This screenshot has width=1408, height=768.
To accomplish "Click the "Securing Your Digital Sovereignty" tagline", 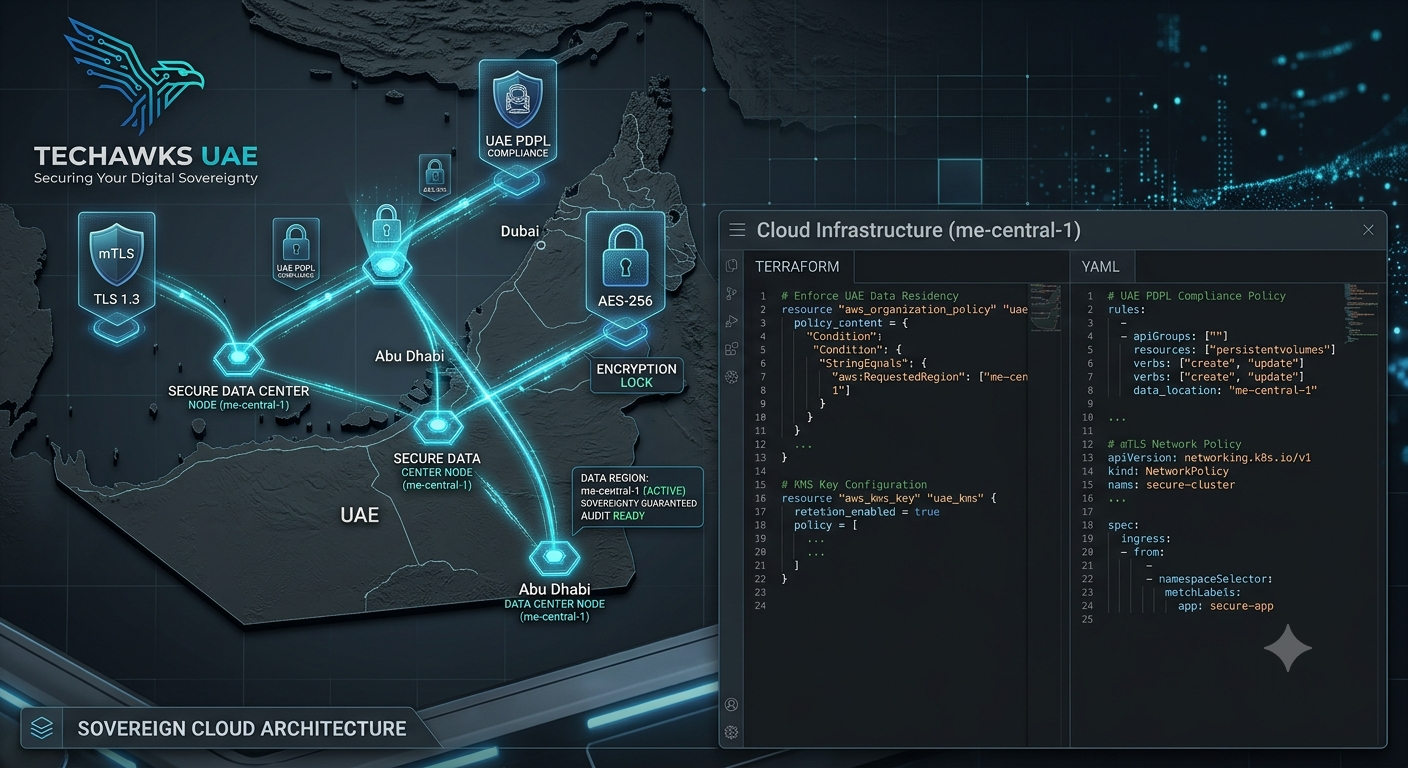I will 146,178.
